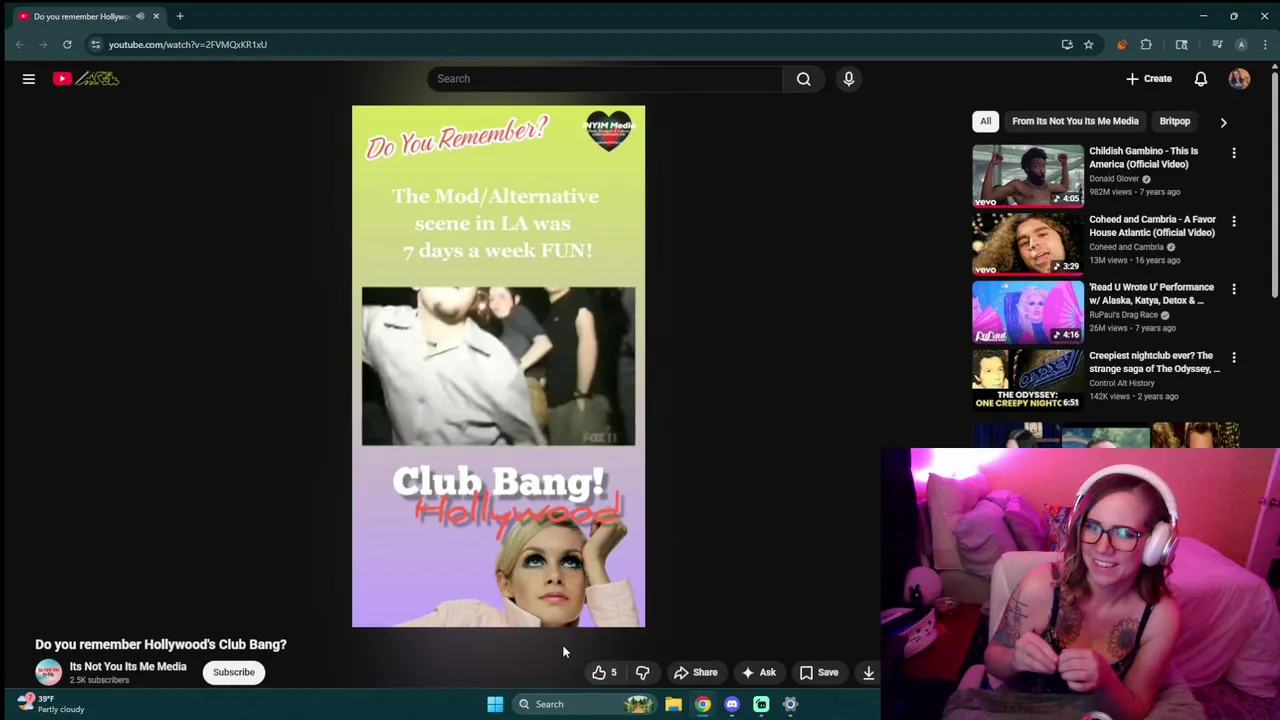Open the weather widget showing 39°F

click(50, 704)
